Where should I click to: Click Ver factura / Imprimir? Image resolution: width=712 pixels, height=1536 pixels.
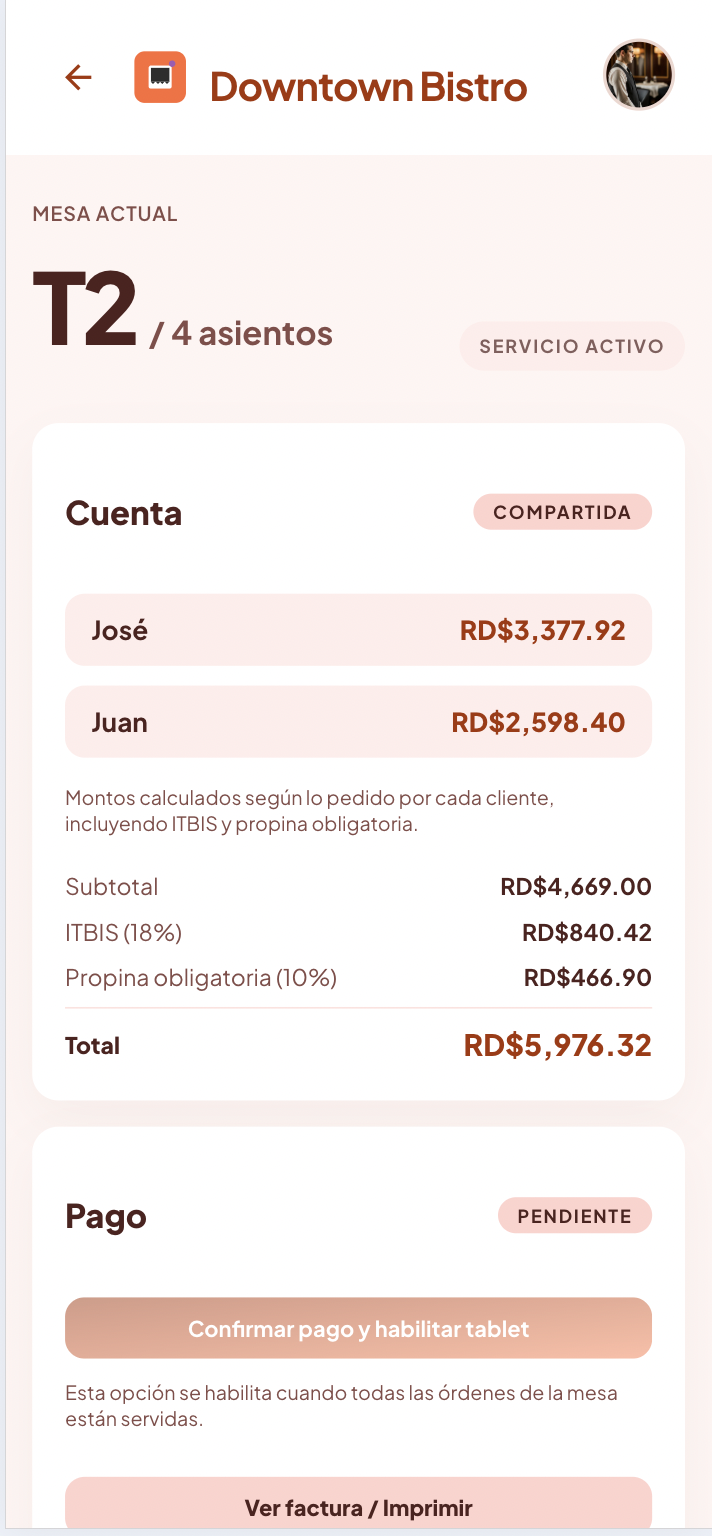point(358,1506)
